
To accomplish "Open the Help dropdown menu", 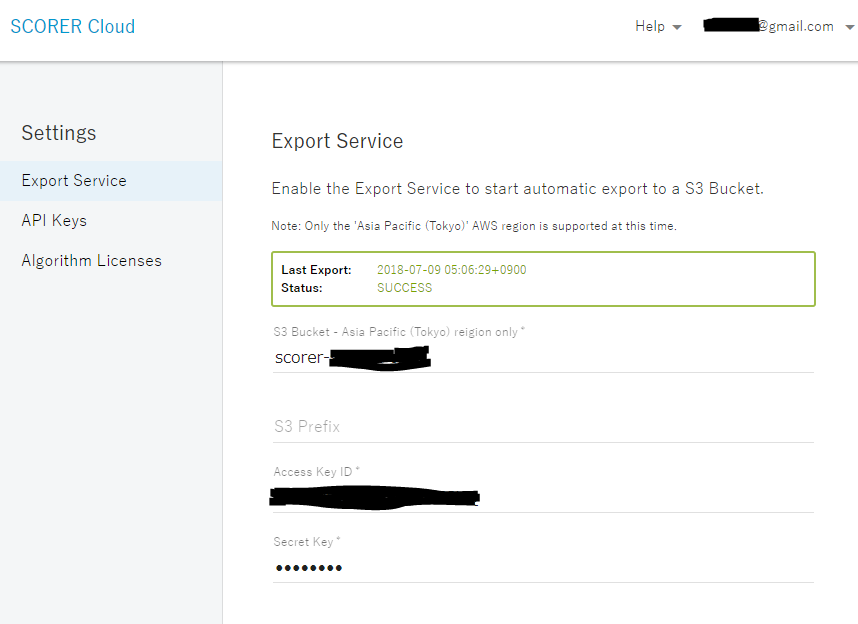I will pyautogui.click(x=658, y=26).
